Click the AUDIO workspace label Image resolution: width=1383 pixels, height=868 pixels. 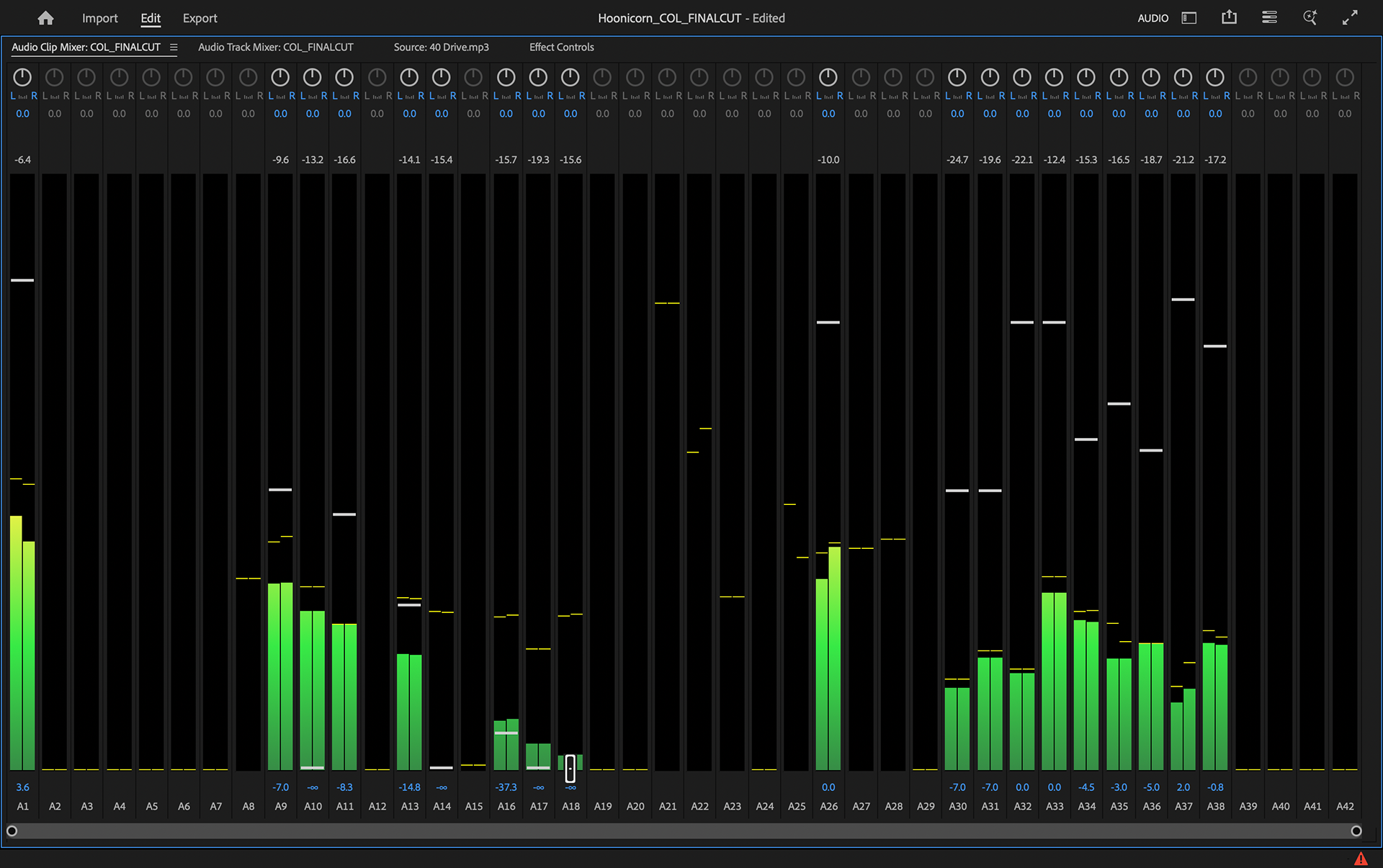(1153, 18)
